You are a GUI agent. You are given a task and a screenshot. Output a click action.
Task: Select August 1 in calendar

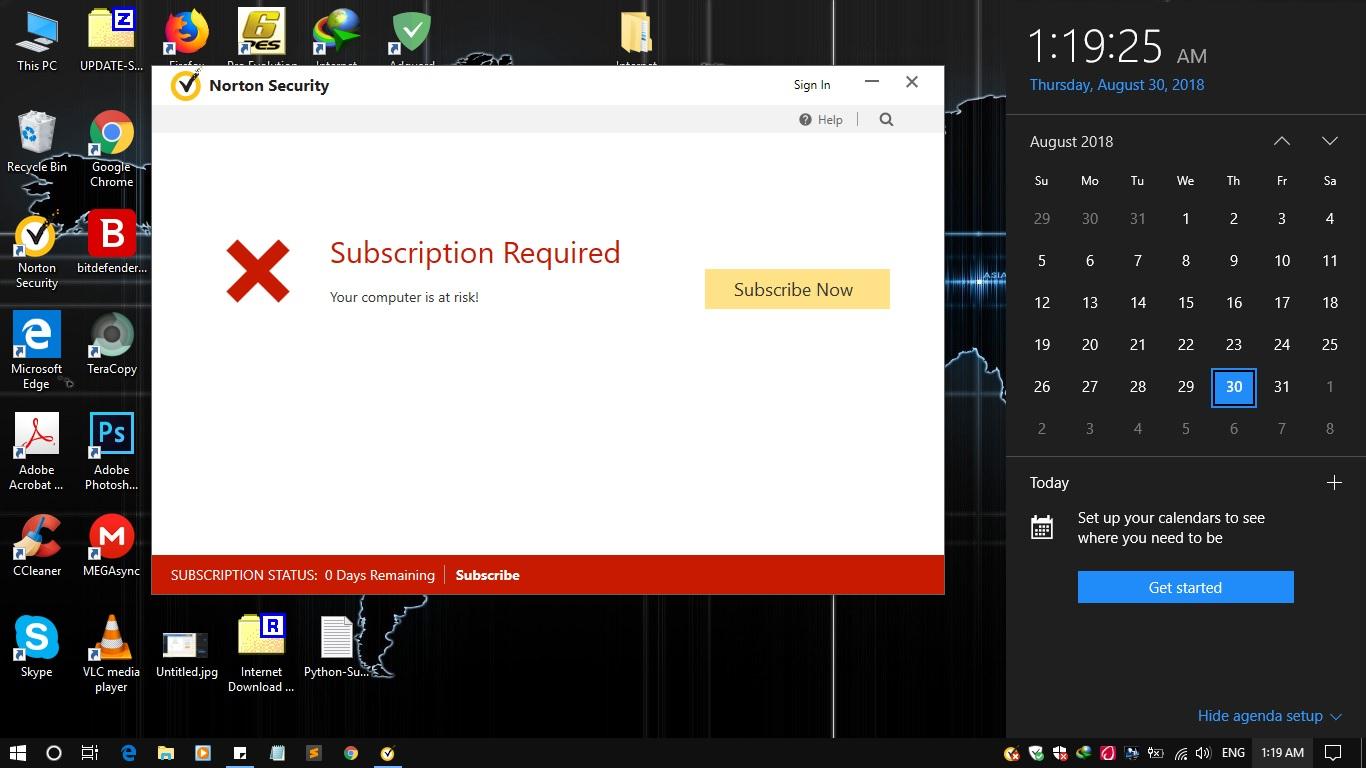[x=1186, y=219]
